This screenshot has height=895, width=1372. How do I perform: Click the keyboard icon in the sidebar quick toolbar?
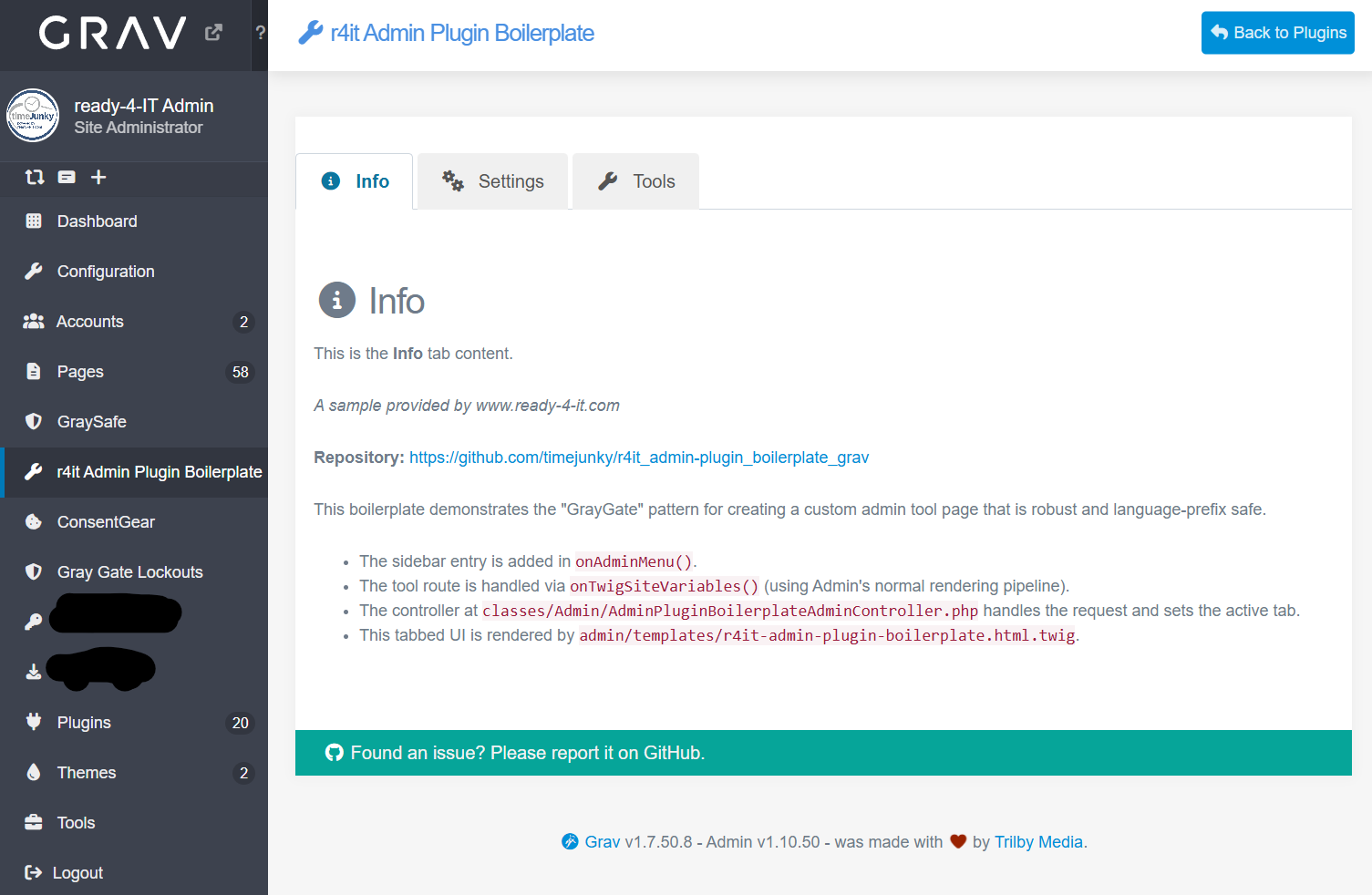pyautogui.click(x=66, y=177)
